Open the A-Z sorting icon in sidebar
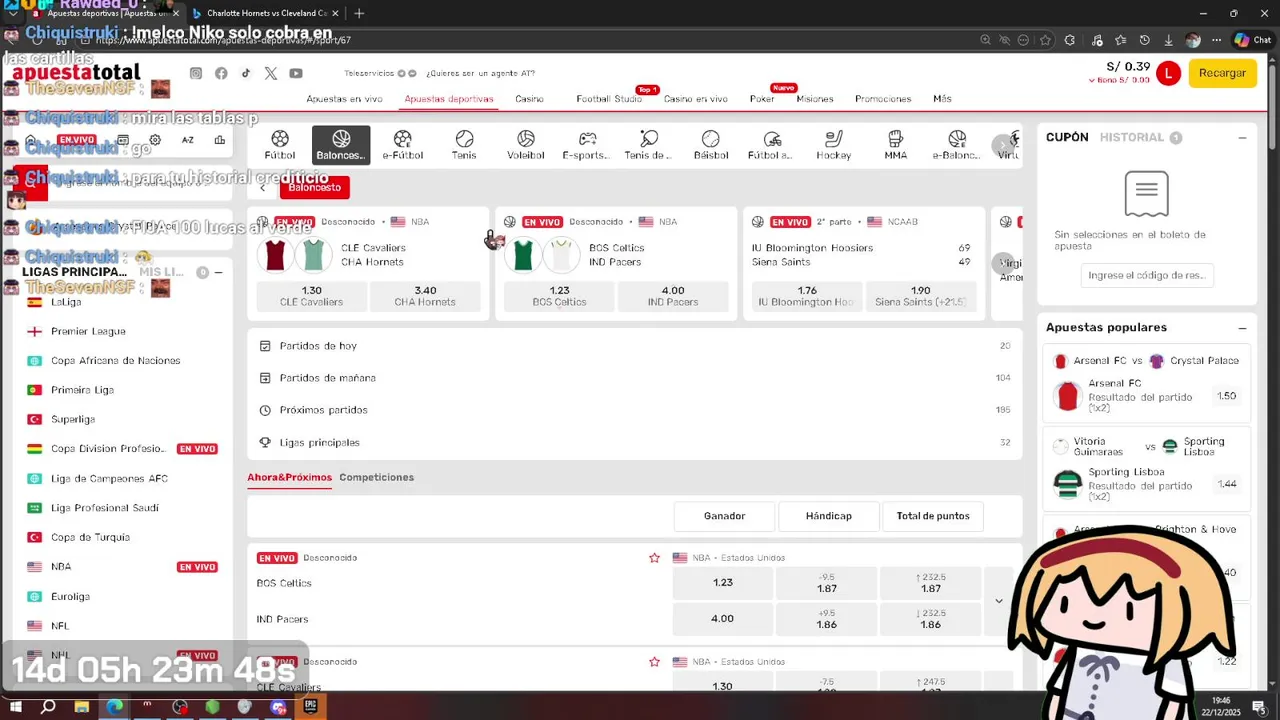 coord(187,140)
